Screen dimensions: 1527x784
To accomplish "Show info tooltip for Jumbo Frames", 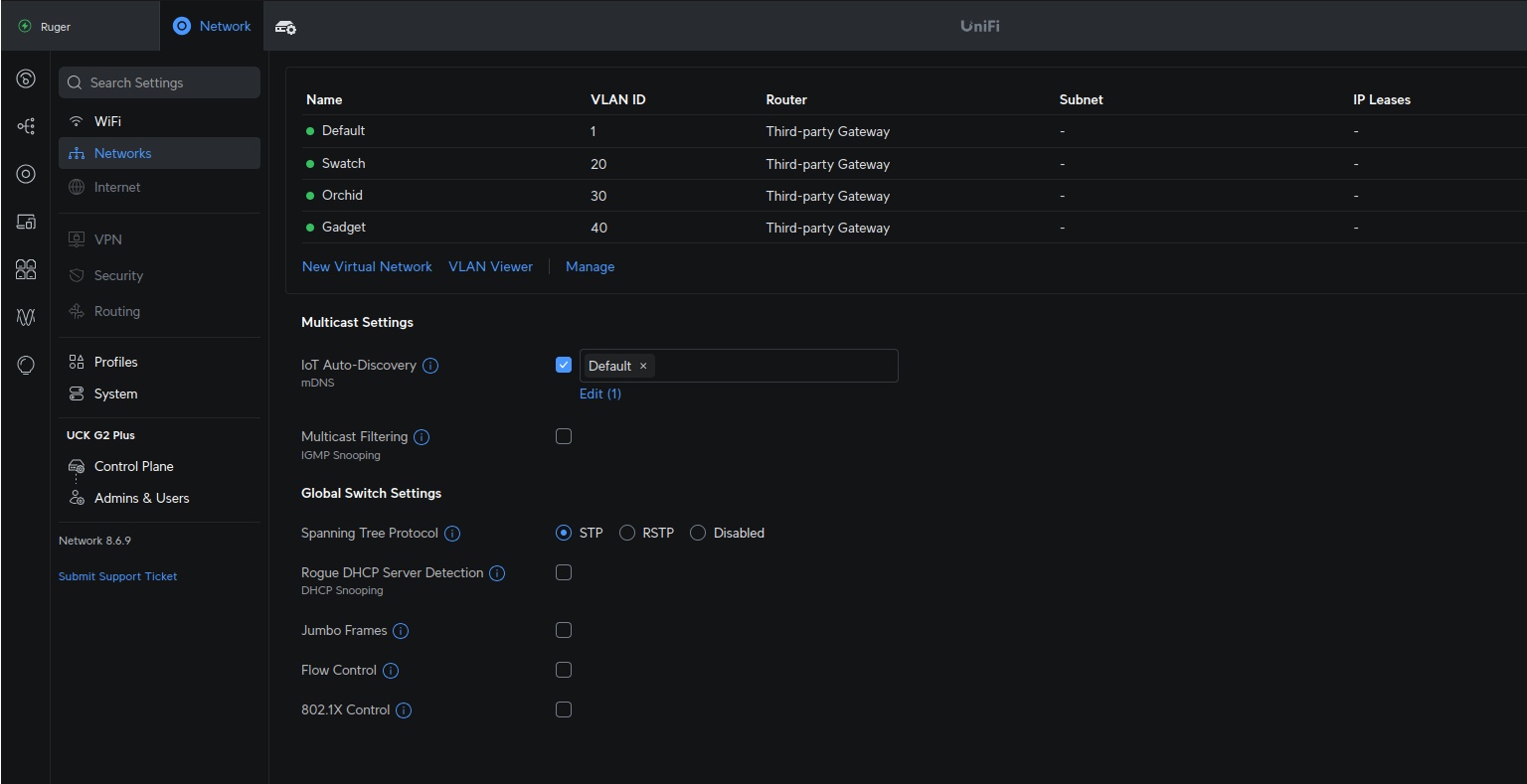I will pyautogui.click(x=401, y=631).
